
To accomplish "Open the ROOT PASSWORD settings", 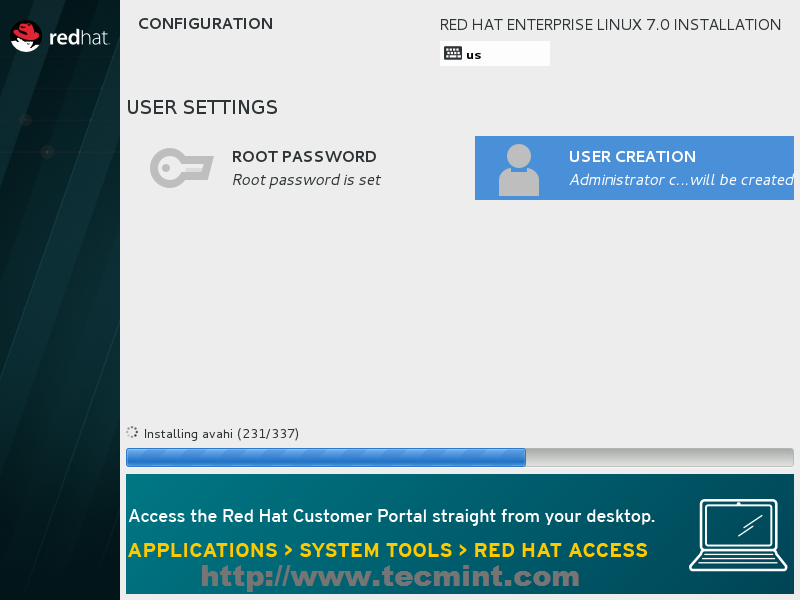I will 304,157.
